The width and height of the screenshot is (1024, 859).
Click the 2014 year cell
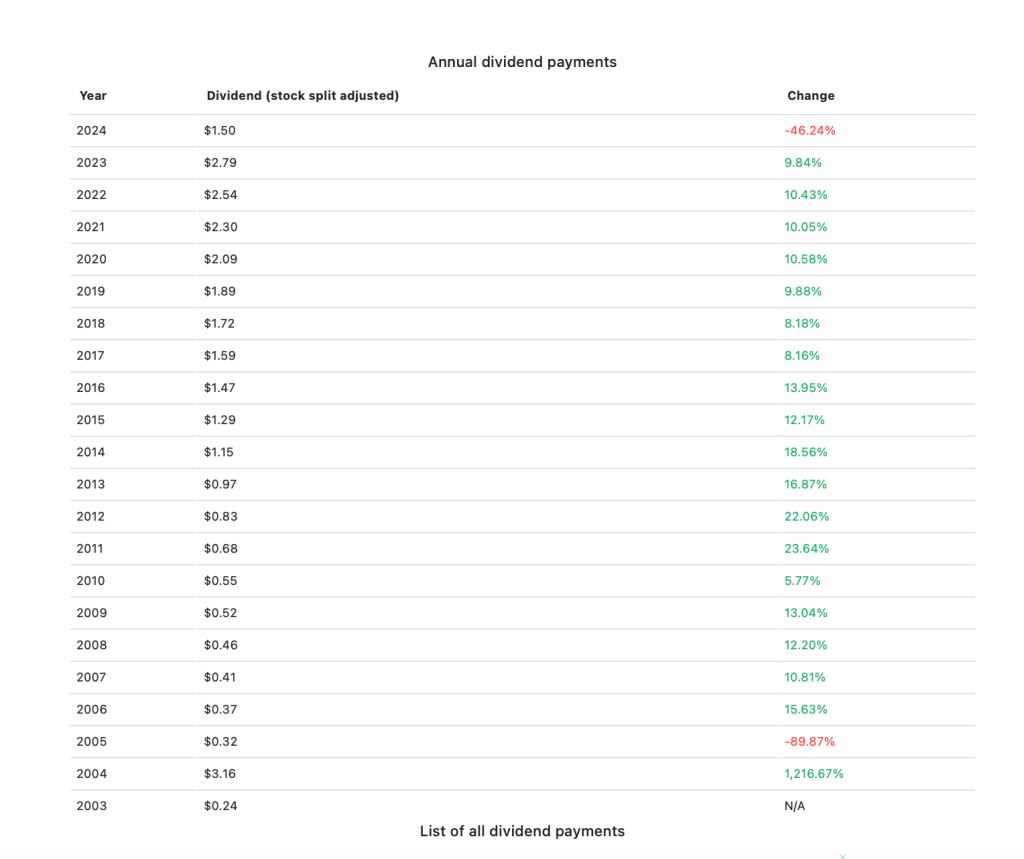[x=91, y=452]
